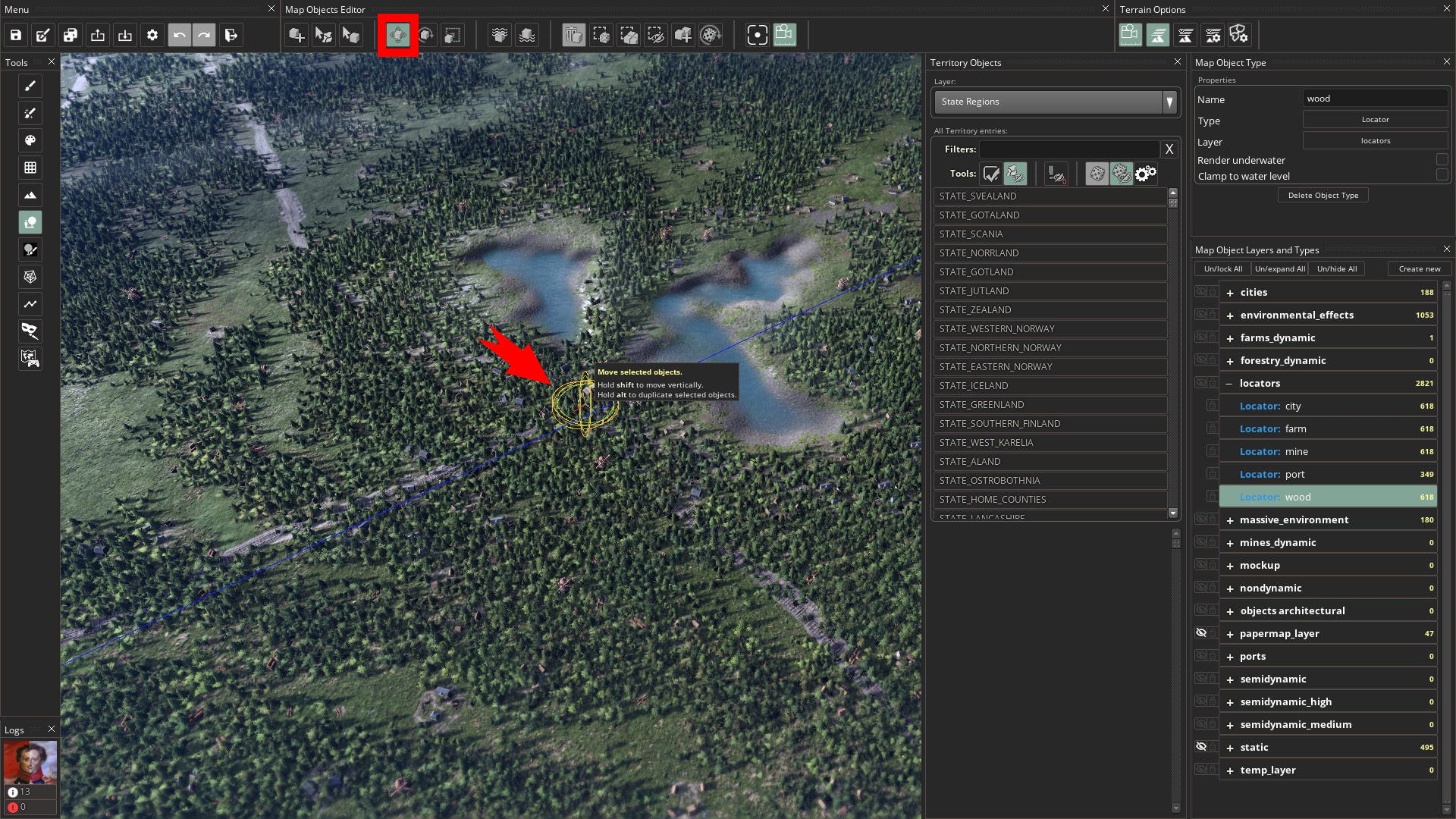
Task: Click the Delete Object Type button
Action: coord(1323,195)
